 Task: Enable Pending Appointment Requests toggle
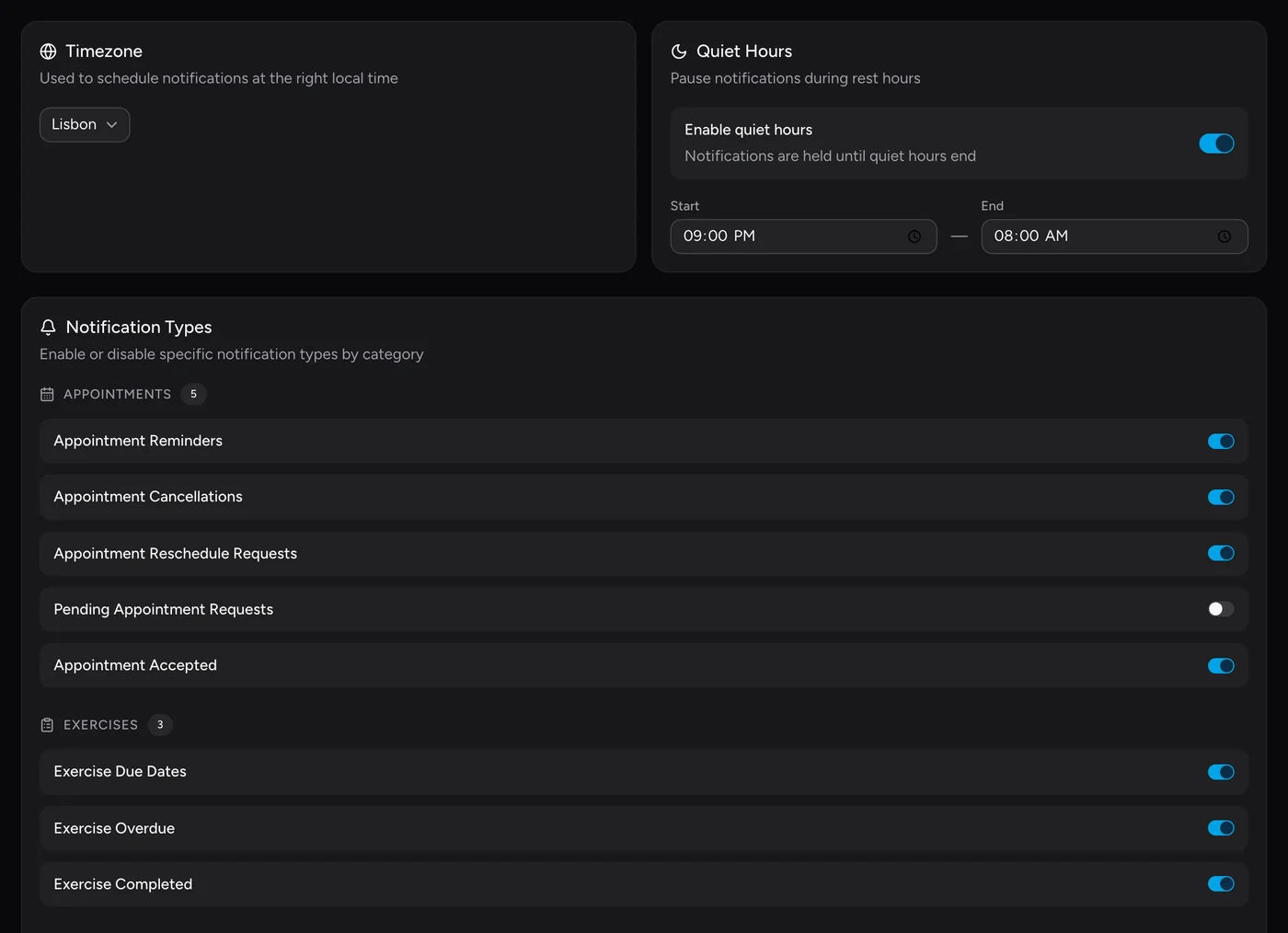[x=1221, y=609]
